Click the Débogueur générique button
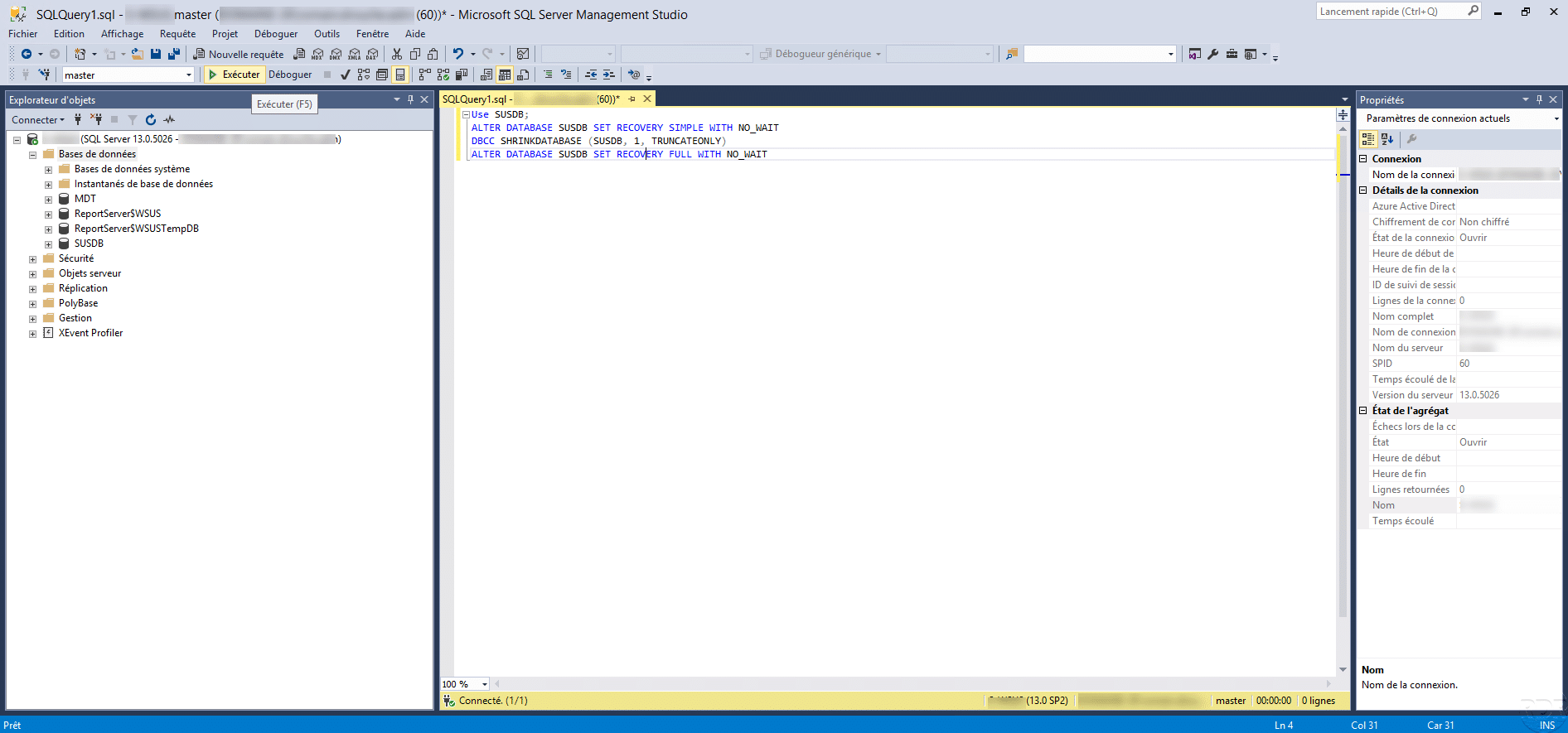1568x733 pixels. point(820,54)
